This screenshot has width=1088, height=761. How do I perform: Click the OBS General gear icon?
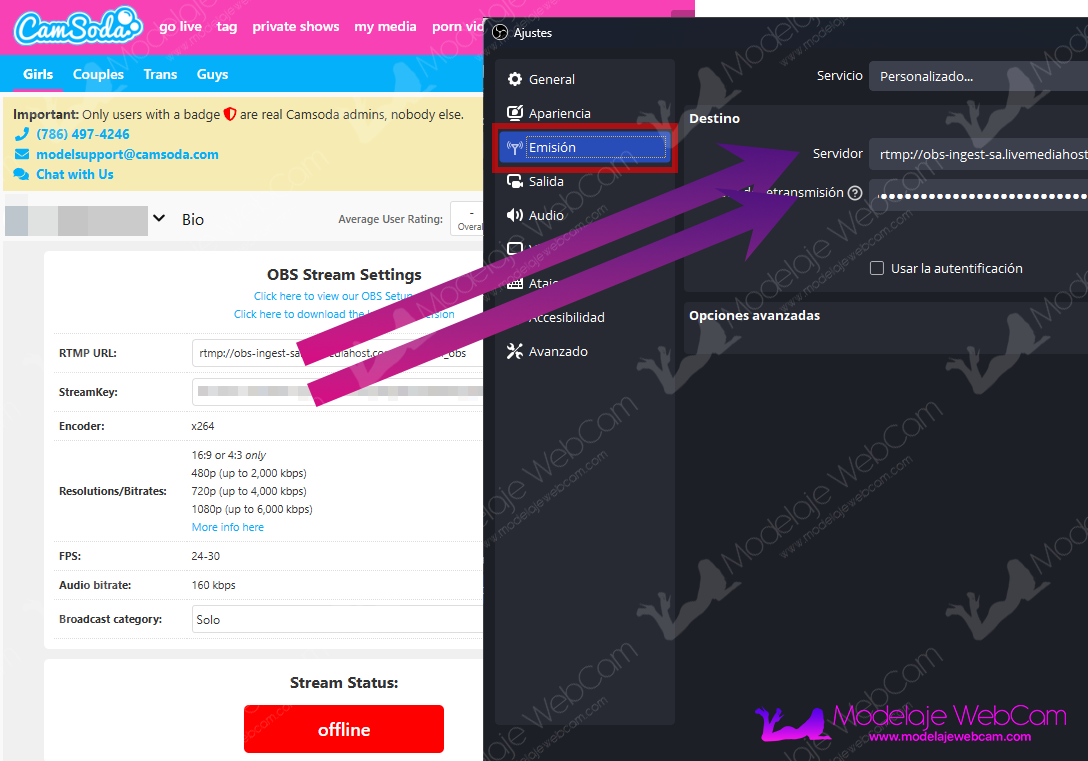(515, 80)
